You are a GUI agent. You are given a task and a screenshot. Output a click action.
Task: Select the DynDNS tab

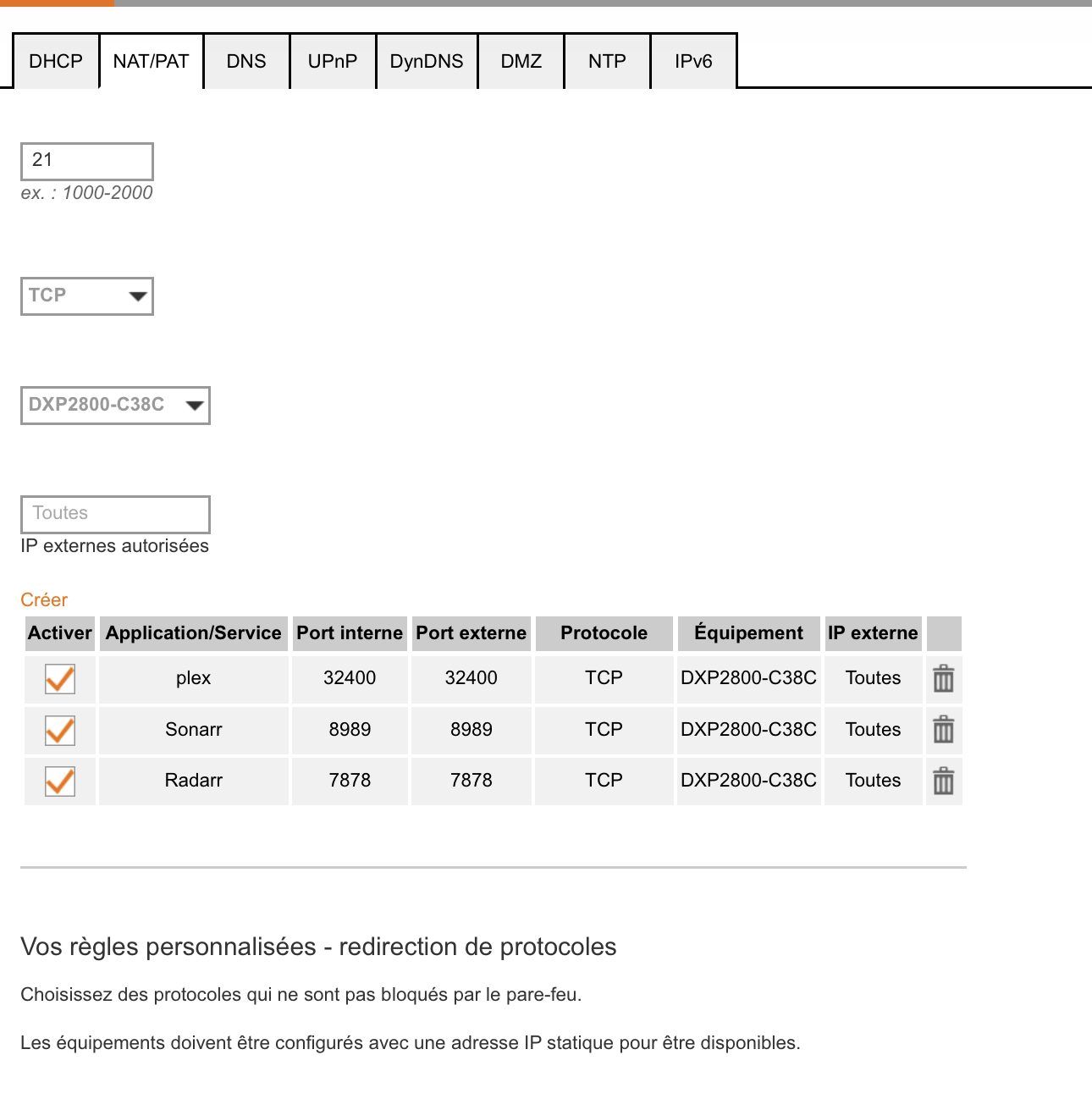(x=427, y=61)
